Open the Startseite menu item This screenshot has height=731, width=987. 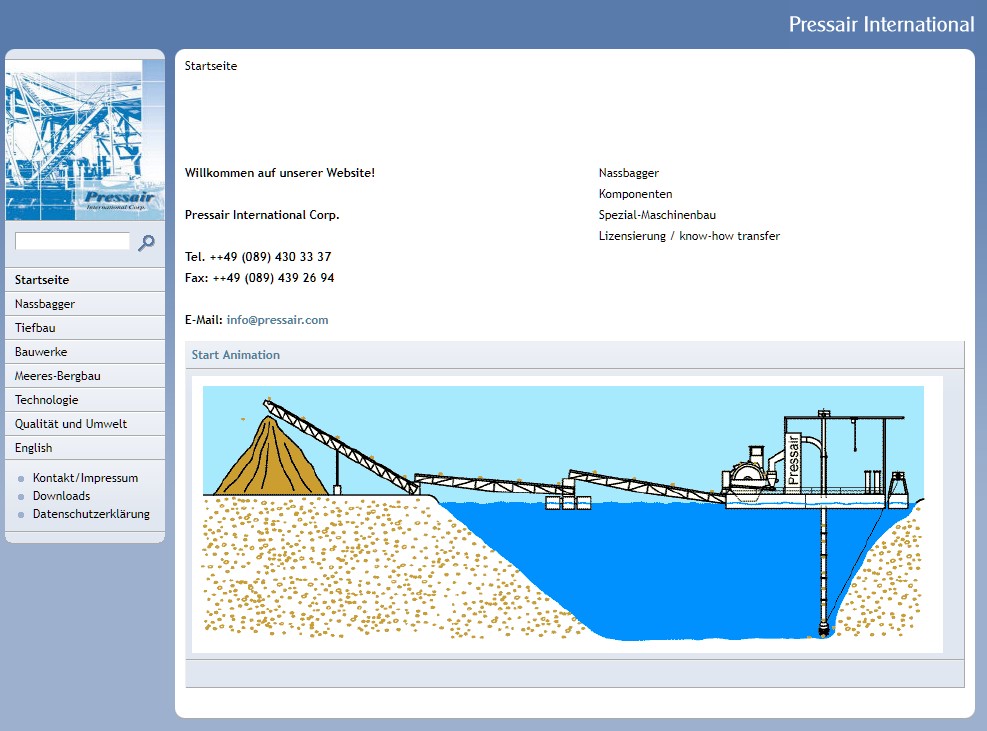point(42,280)
